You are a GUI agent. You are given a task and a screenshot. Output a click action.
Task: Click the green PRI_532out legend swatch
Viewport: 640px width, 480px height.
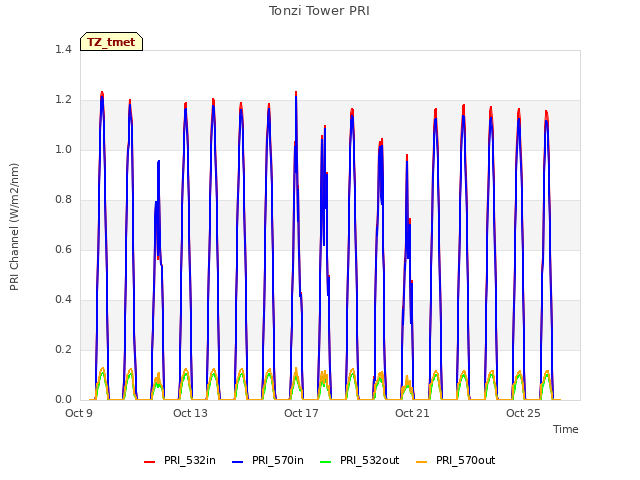[x=325, y=462]
